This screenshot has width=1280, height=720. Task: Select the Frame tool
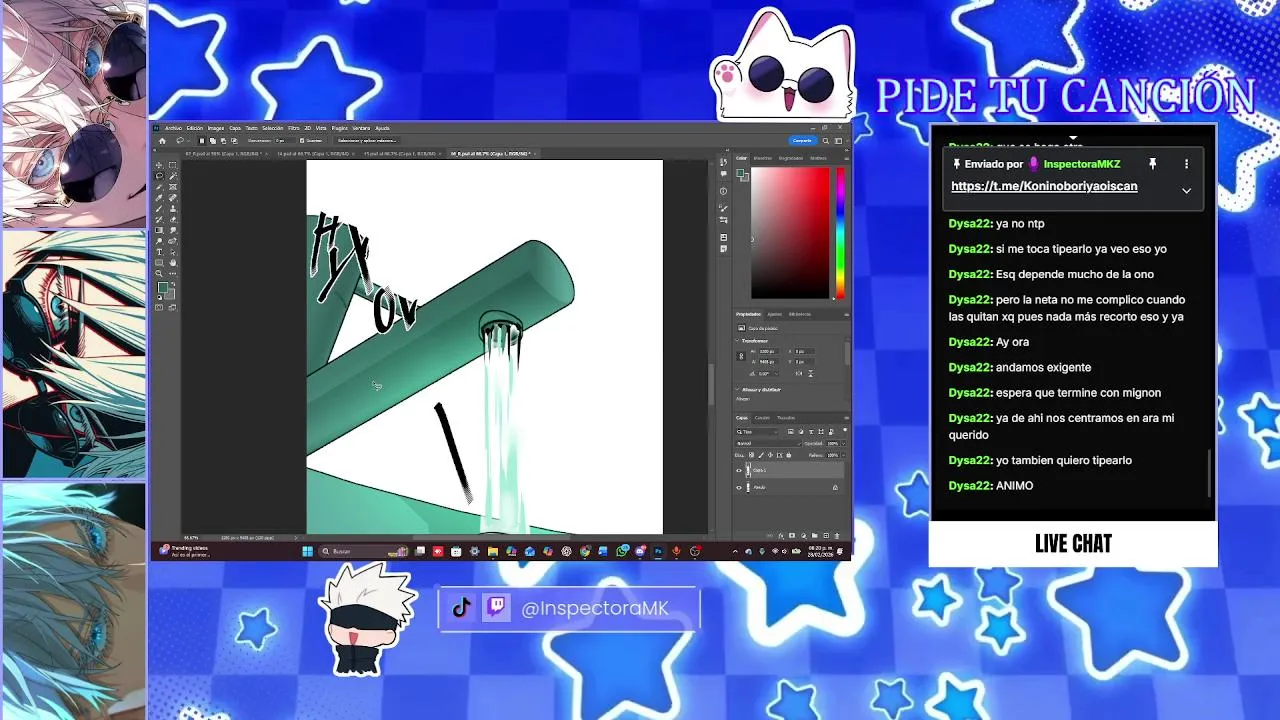173,187
